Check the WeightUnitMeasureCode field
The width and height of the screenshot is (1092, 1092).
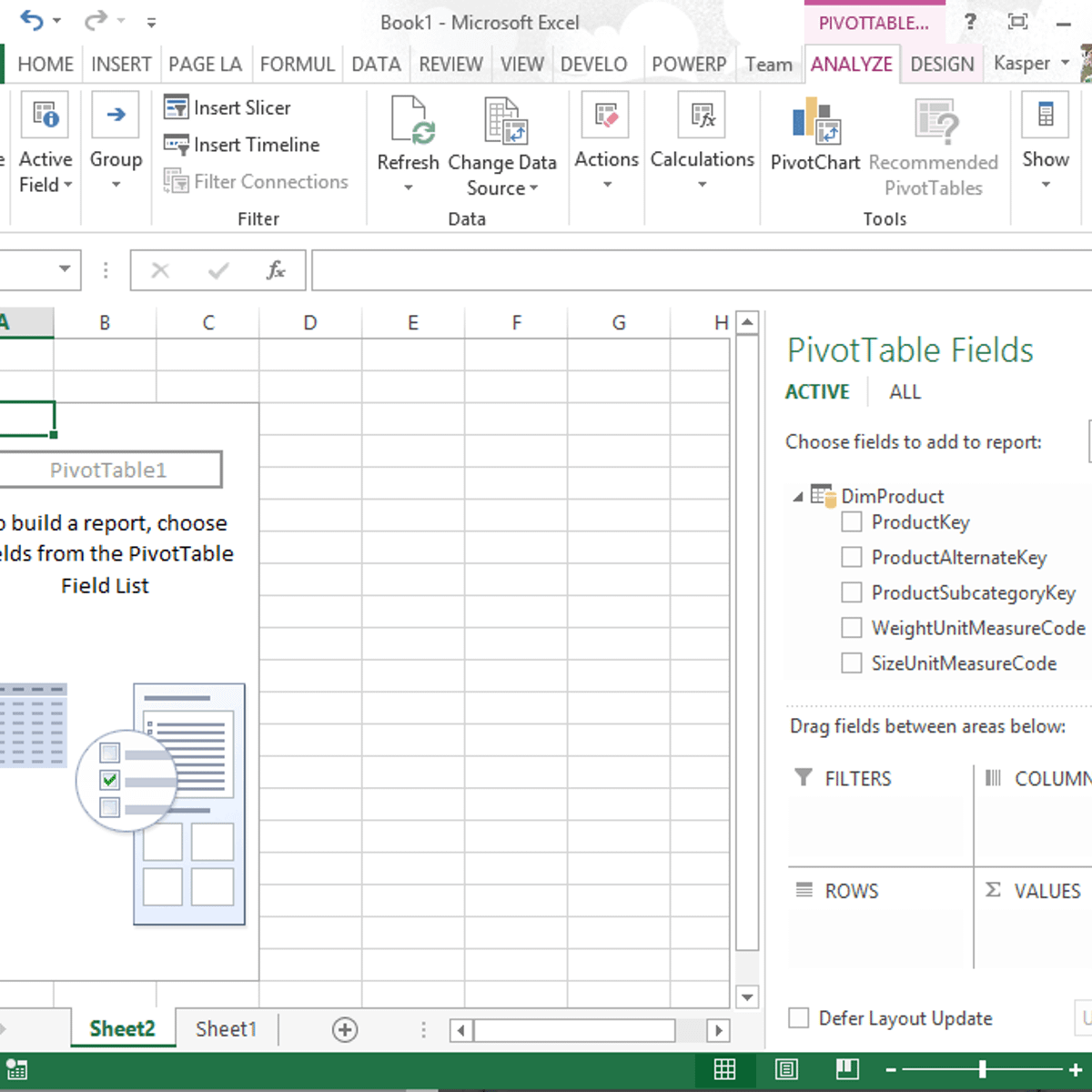(x=852, y=628)
